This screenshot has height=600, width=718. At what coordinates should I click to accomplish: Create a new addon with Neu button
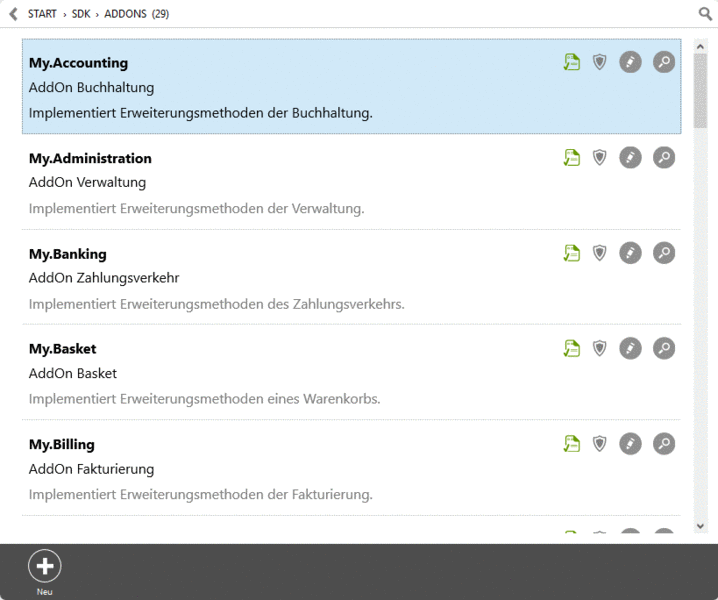pyautogui.click(x=44, y=572)
